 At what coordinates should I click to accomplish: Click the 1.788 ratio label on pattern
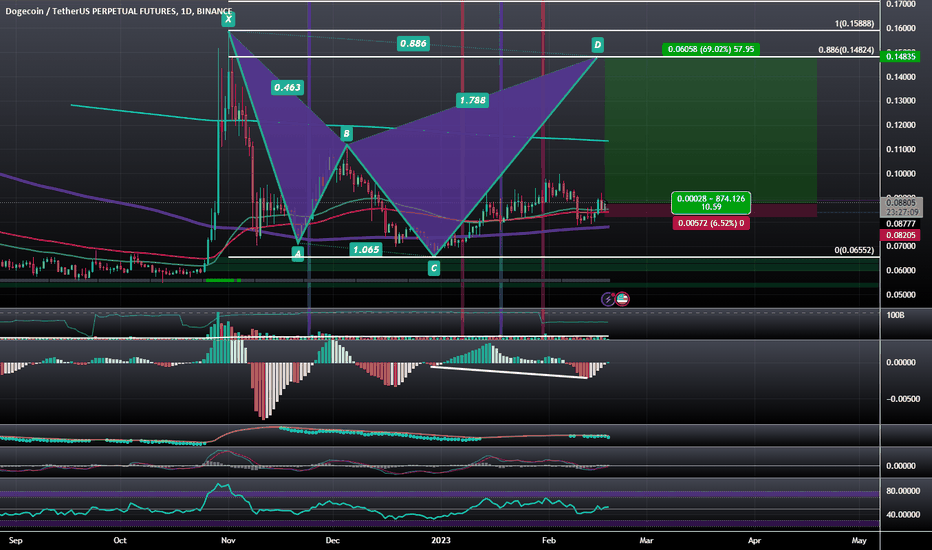tap(473, 100)
